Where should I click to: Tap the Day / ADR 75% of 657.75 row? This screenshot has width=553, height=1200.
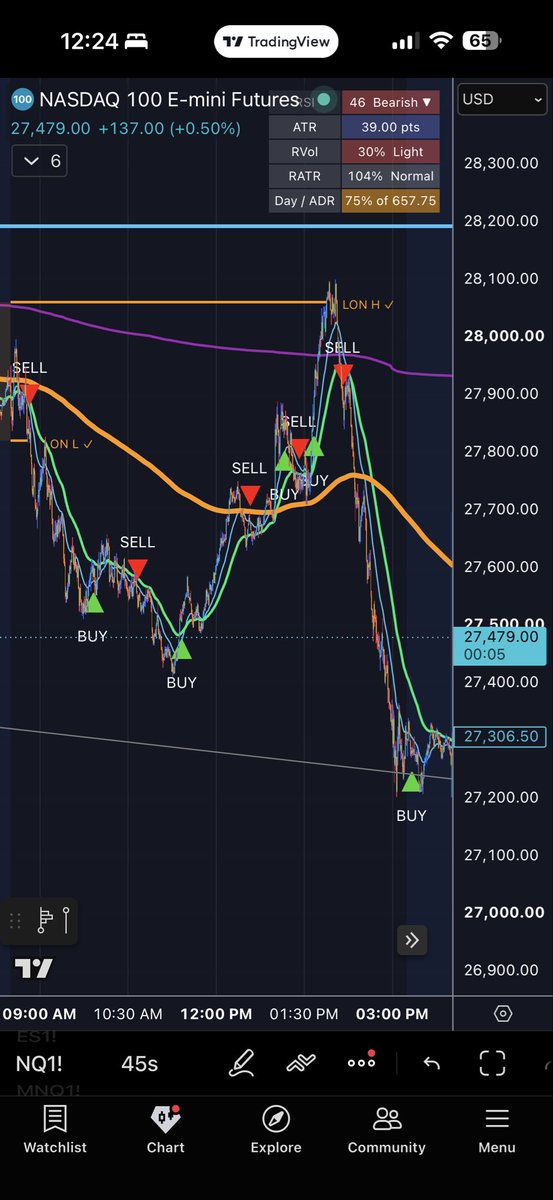pos(353,200)
